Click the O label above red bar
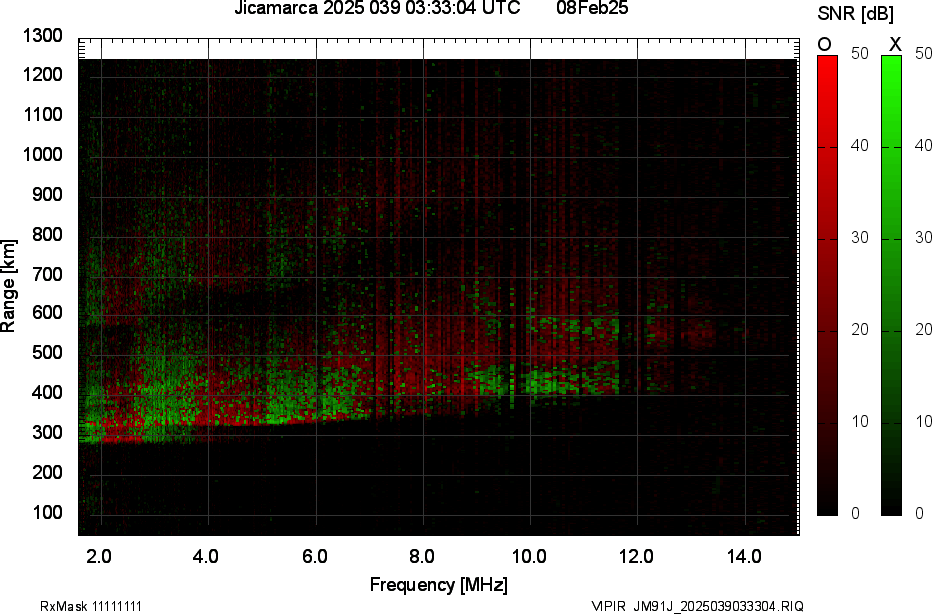 pyautogui.click(x=825, y=44)
